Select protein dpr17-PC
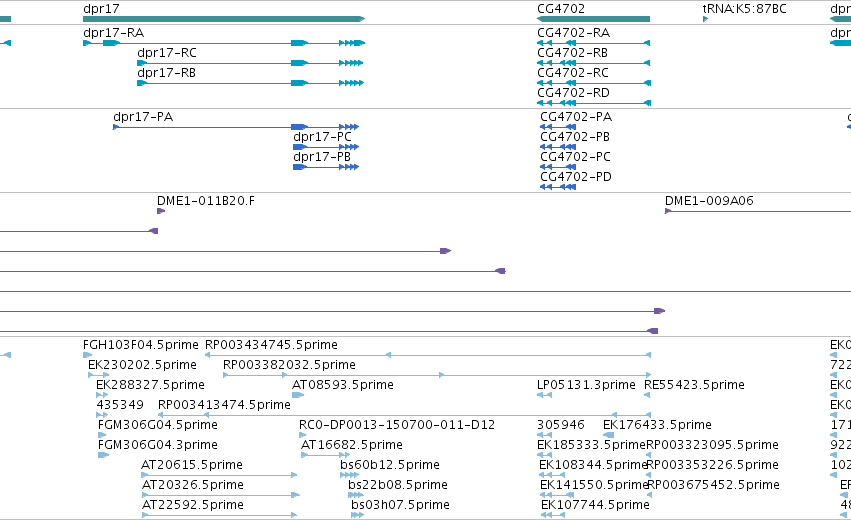Screen dimensions: 851x520 tap(326, 147)
